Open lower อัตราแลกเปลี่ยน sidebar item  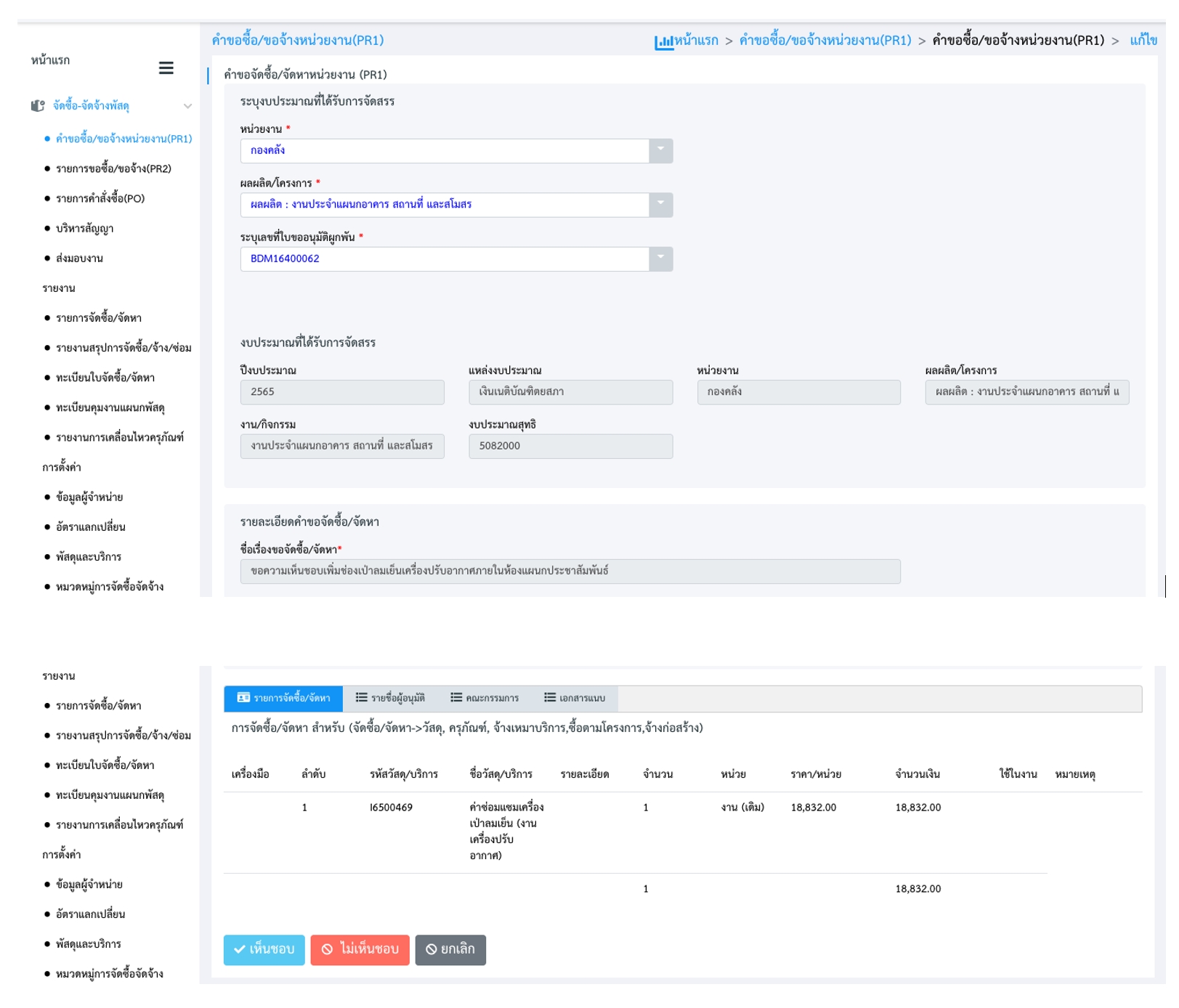pos(90,914)
